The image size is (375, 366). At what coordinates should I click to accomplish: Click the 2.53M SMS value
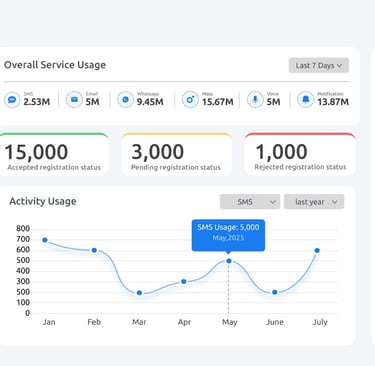[x=37, y=102]
